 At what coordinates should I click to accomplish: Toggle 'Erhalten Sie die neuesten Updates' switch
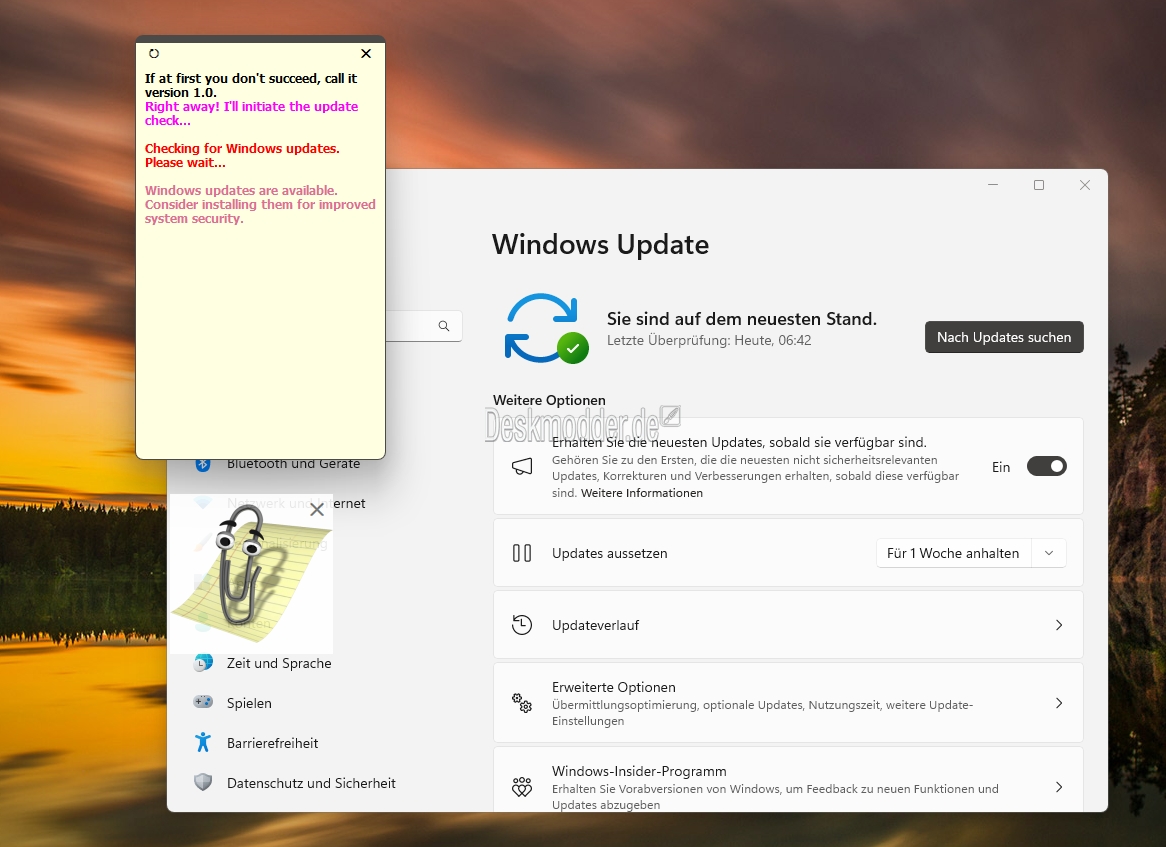1046,466
